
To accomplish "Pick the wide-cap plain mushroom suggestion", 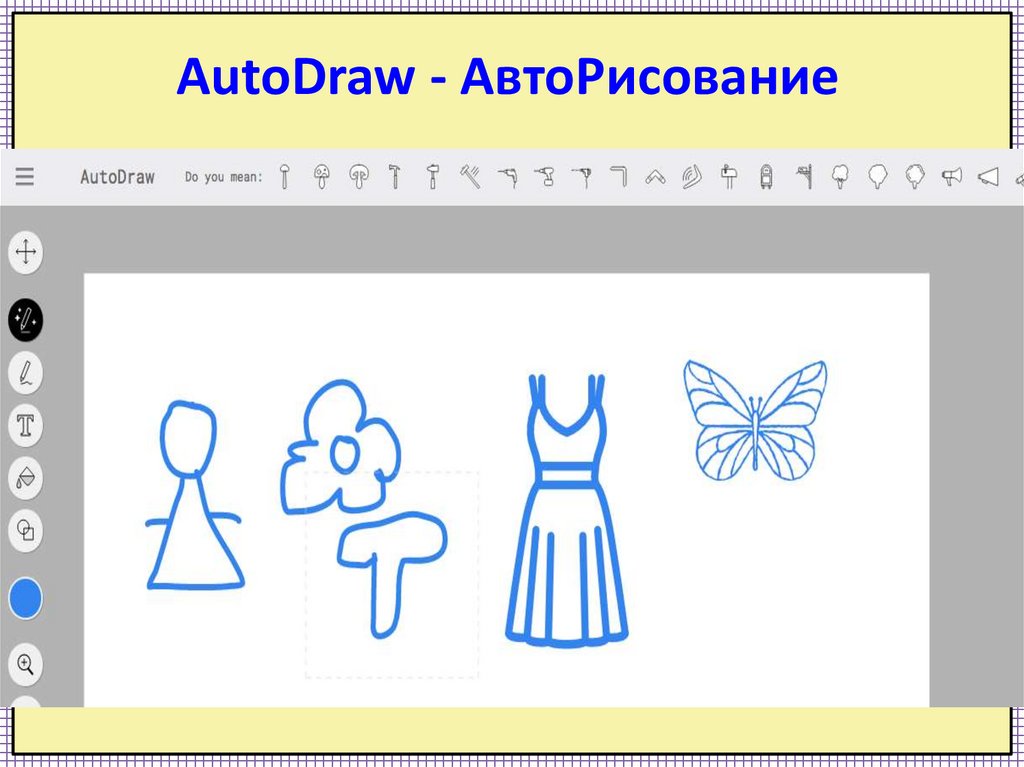I will click(359, 177).
